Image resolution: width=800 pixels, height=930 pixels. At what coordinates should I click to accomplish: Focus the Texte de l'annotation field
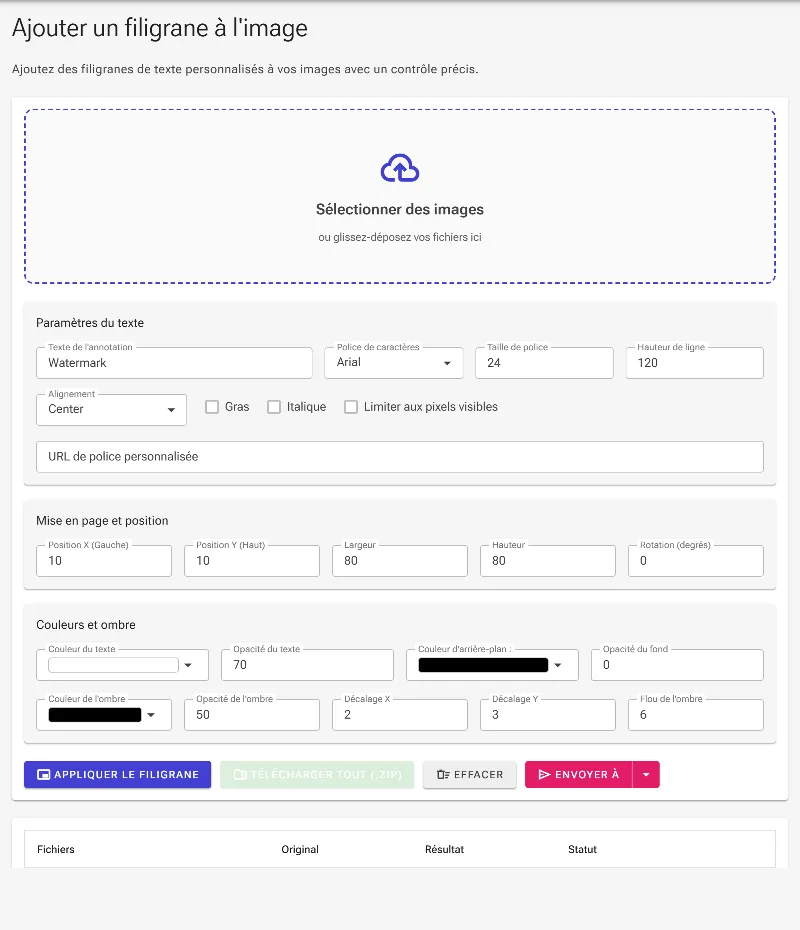(x=174, y=363)
